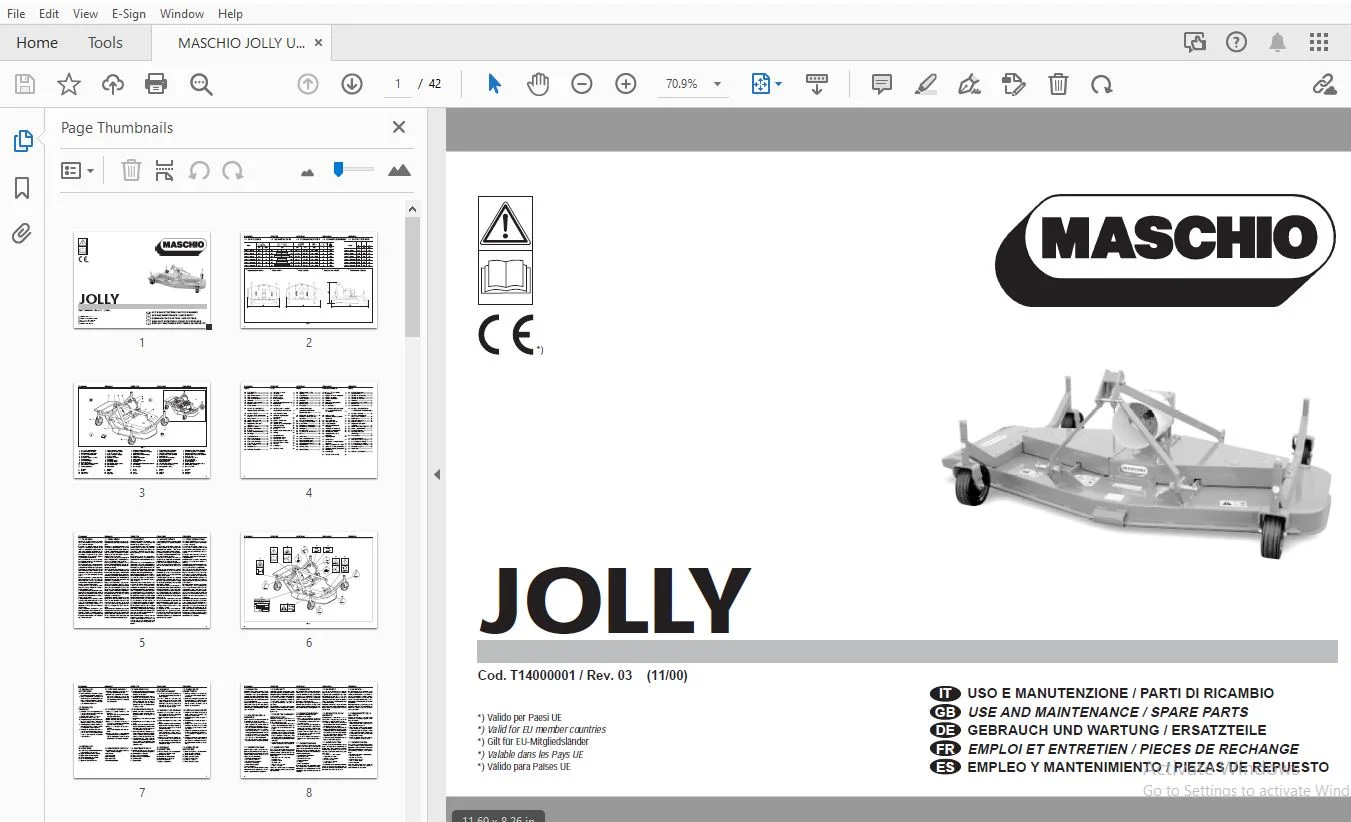Select the MASCHIO JOLLY document tab

click(x=241, y=43)
